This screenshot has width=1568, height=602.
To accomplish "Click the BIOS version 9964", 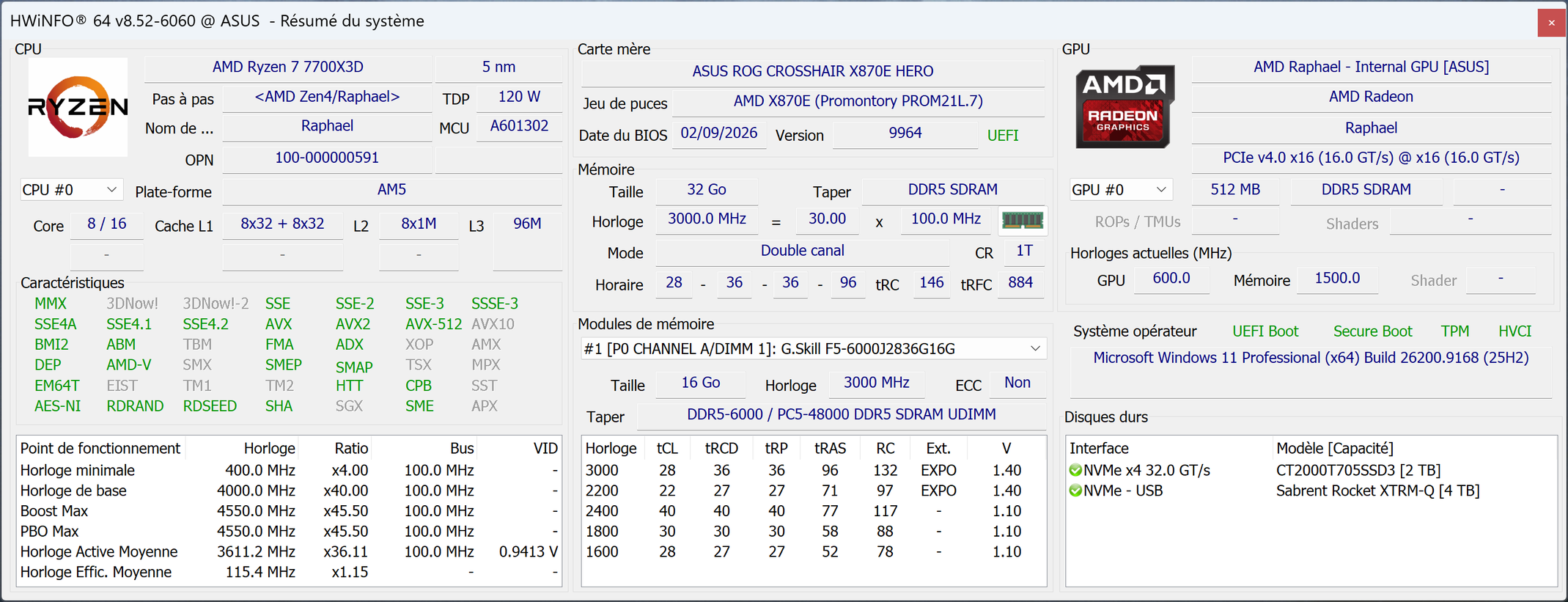I will click(905, 133).
